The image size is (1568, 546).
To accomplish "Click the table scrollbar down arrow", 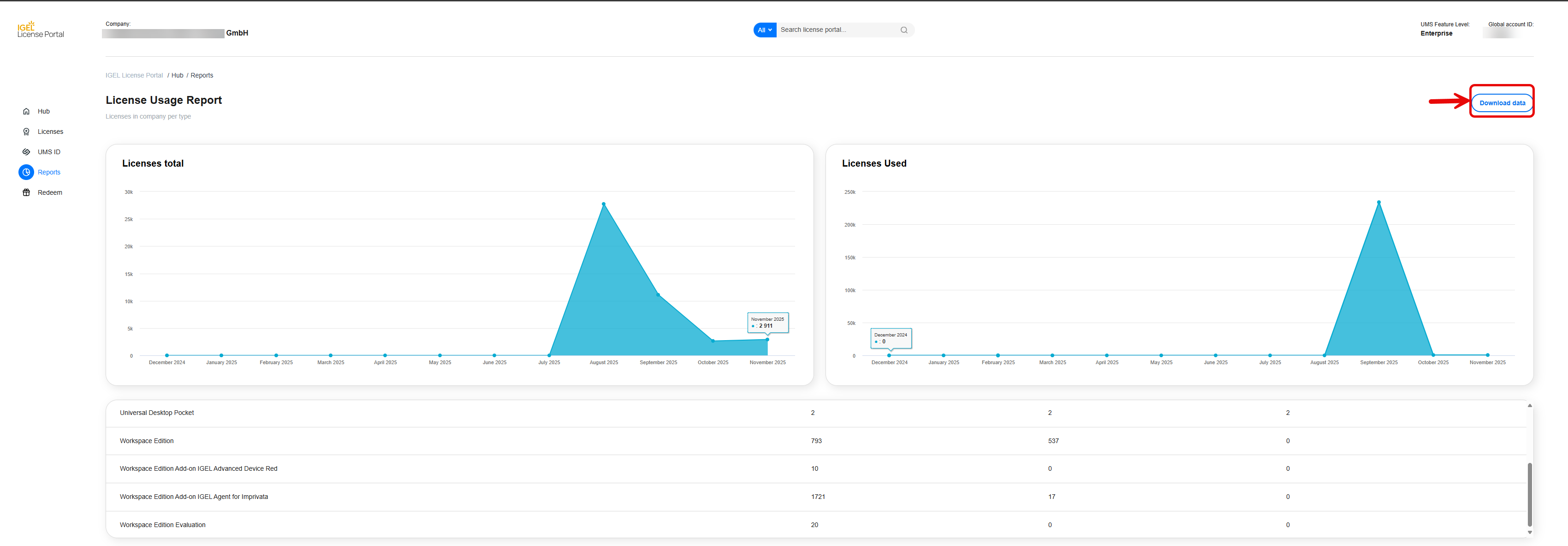I will [x=1530, y=532].
